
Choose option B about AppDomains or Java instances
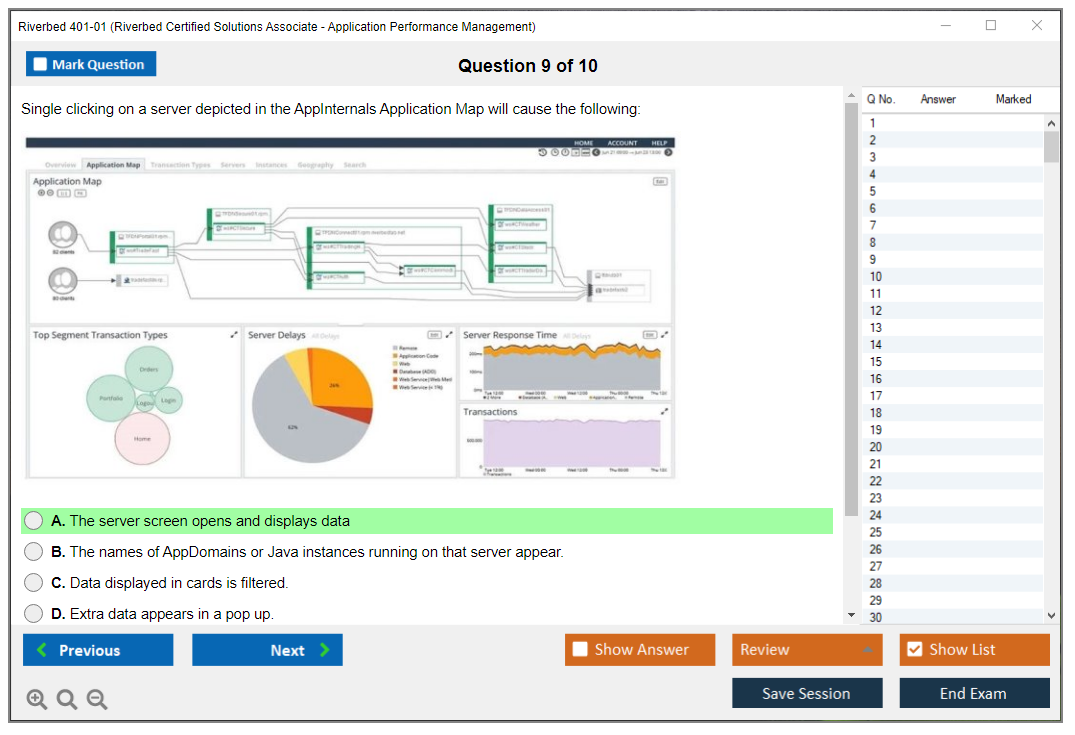34,552
